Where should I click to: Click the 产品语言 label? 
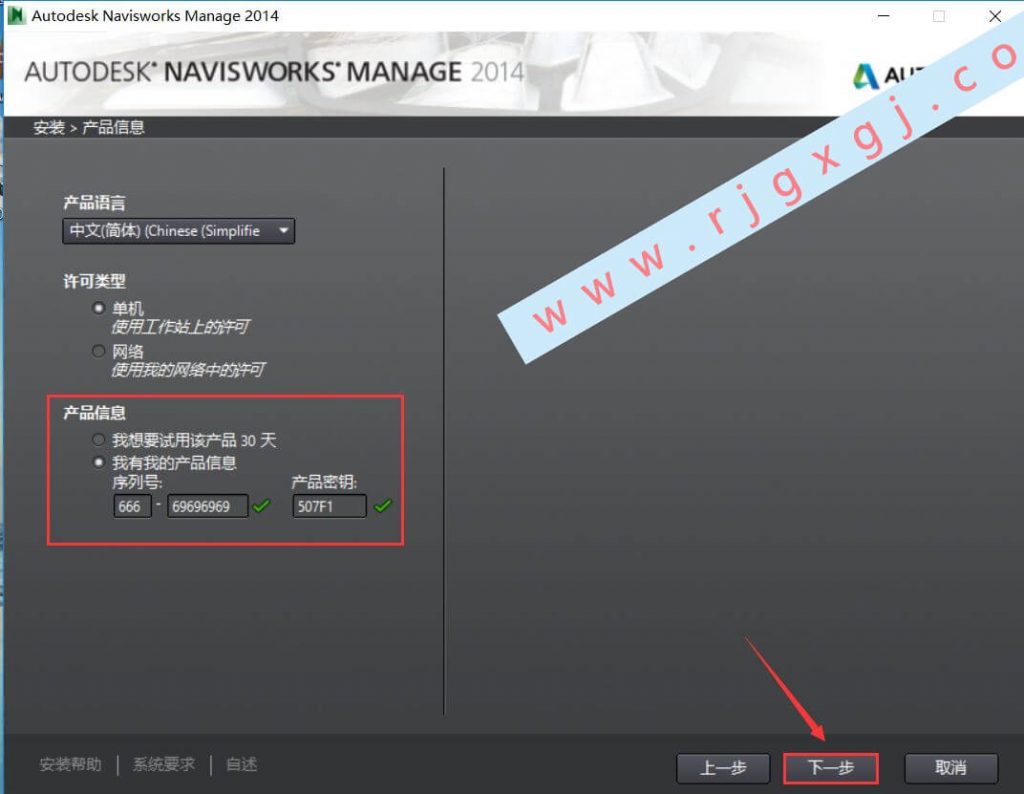point(95,203)
